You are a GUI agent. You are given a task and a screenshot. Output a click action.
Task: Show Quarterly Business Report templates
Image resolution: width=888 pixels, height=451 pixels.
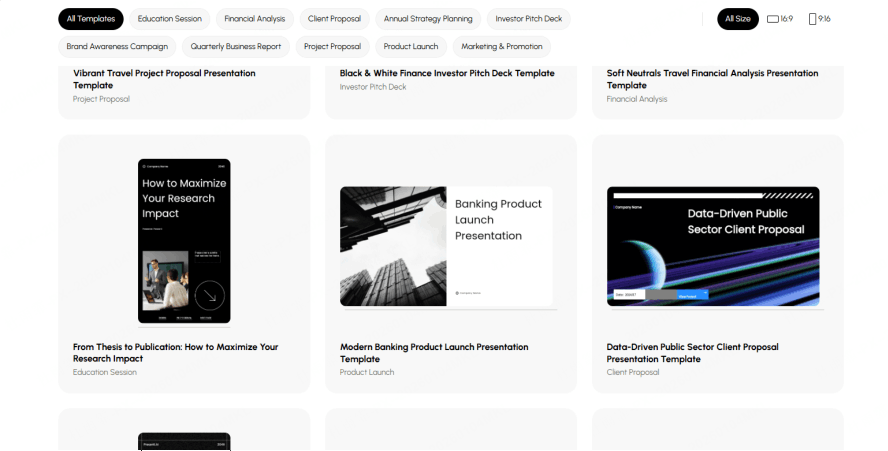click(x=237, y=47)
